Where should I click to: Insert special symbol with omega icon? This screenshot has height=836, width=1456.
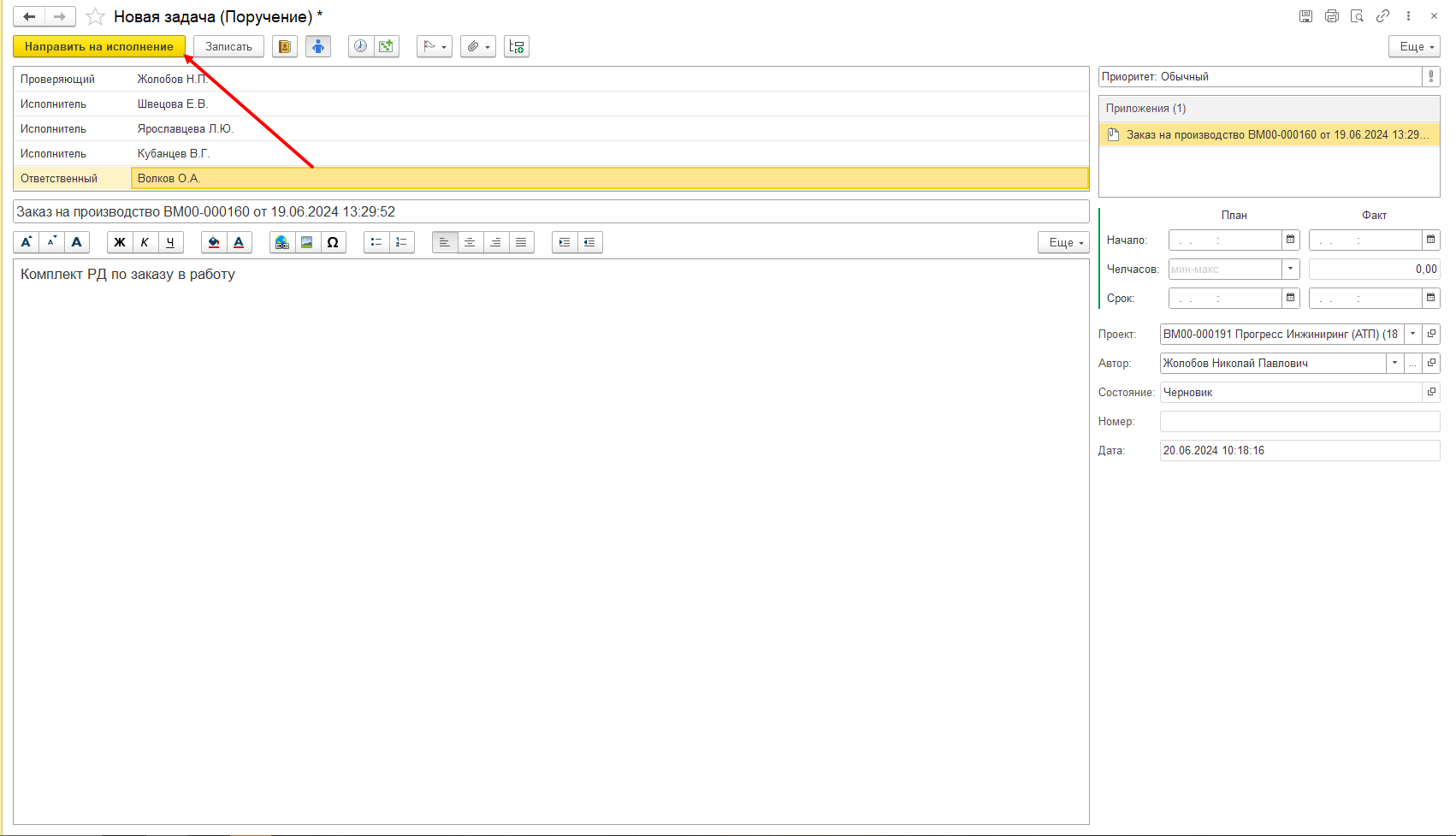click(x=333, y=242)
